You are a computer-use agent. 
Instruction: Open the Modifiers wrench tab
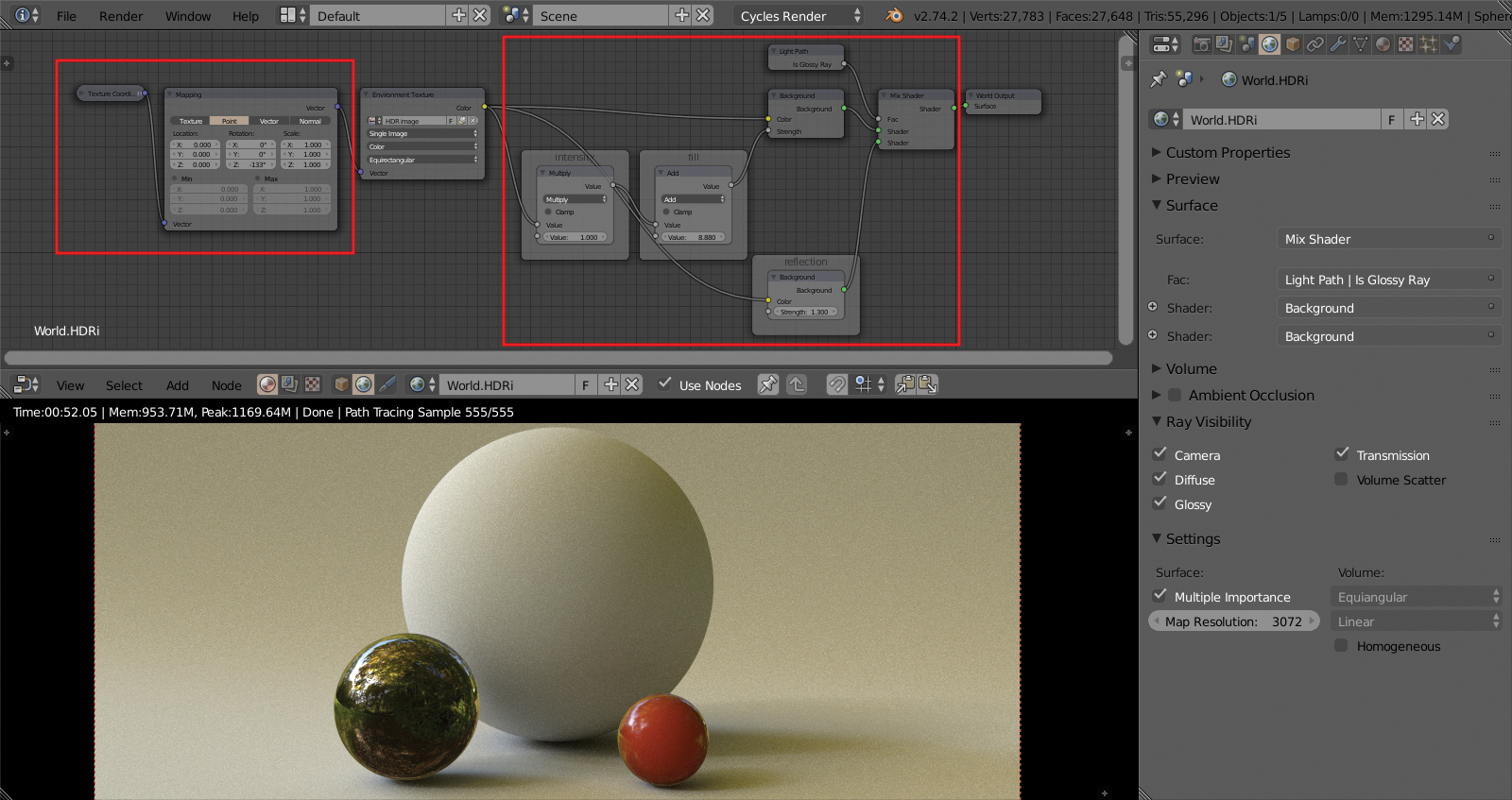[1338, 43]
